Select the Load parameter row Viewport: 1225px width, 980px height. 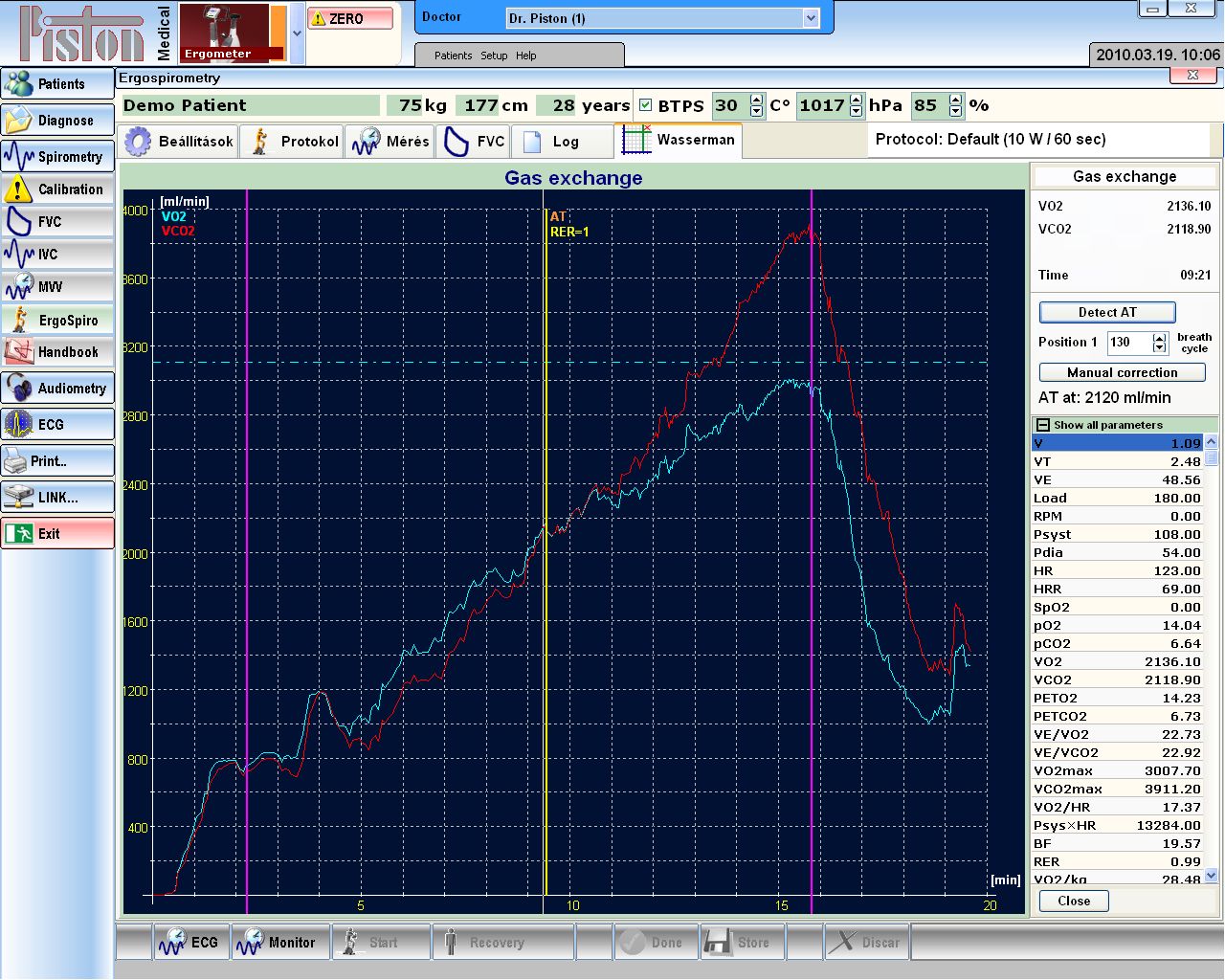pos(1117,498)
